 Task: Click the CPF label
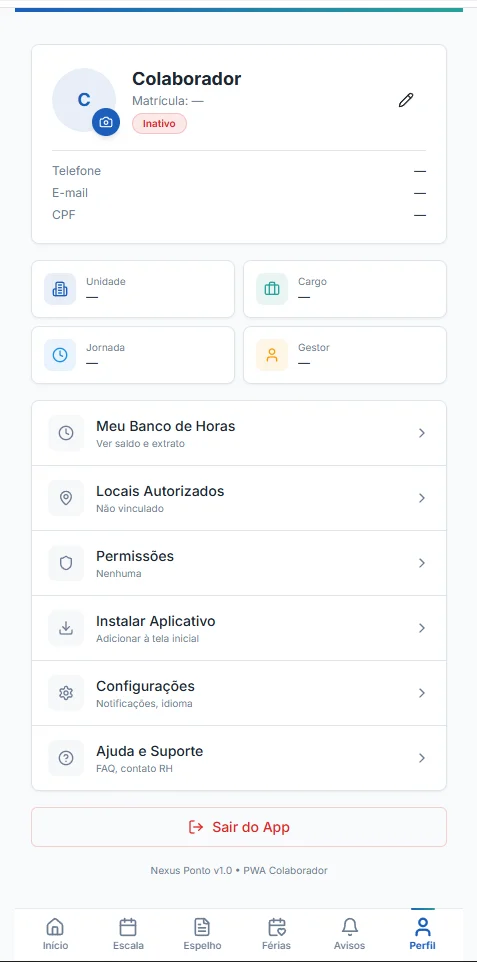(x=64, y=215)
